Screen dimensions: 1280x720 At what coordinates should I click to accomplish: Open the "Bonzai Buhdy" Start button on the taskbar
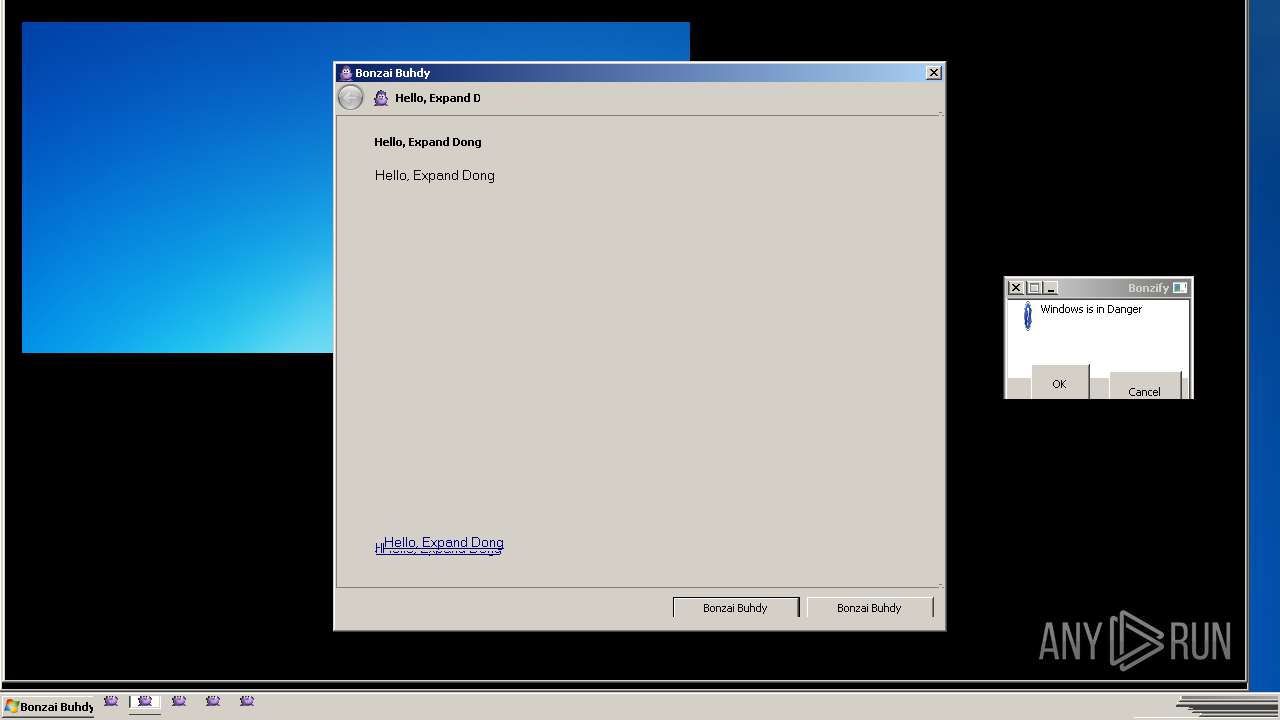coord(48,706)
